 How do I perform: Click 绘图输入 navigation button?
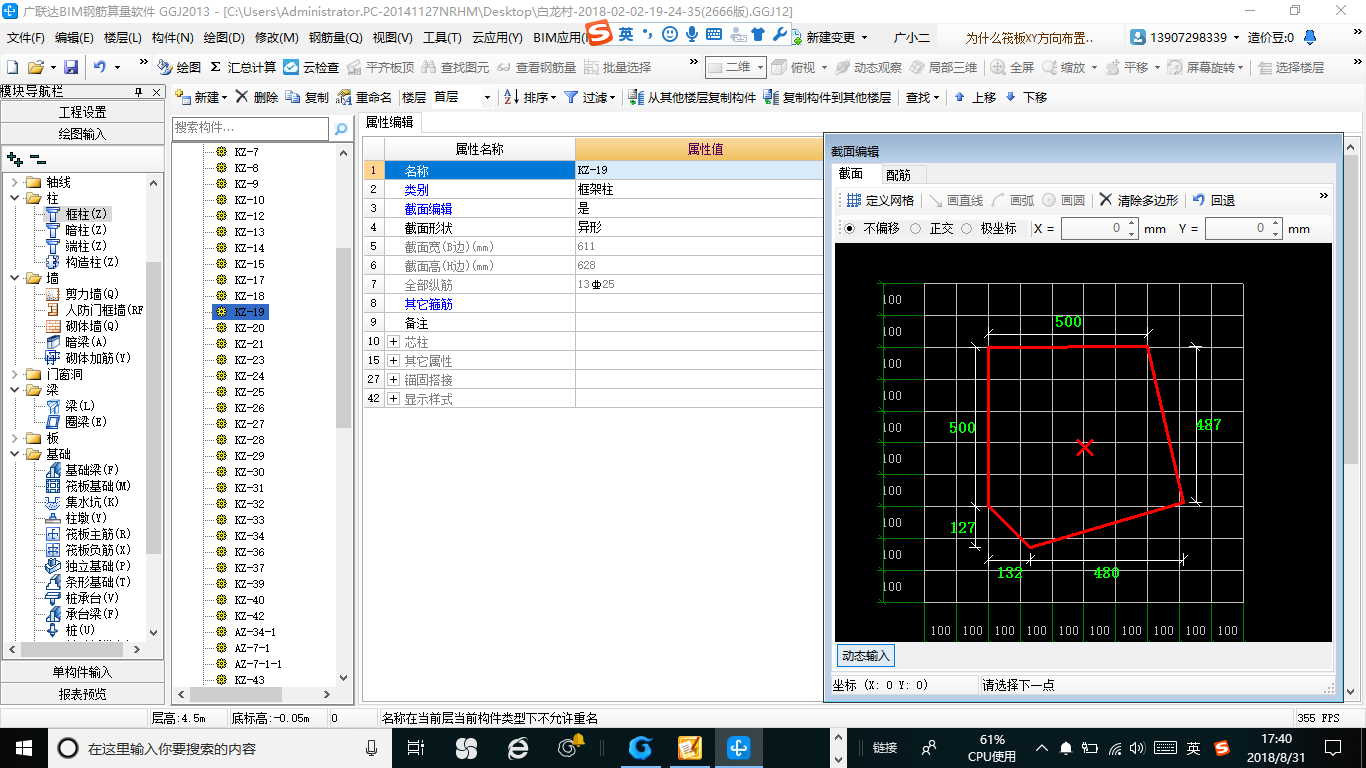click(82, 133)
